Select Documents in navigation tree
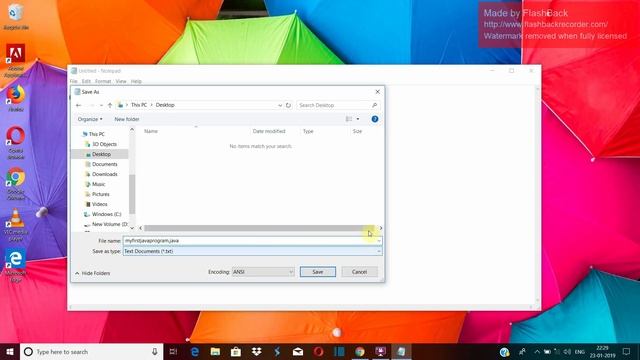Screen dimensions: 640x360 point(104,164)
